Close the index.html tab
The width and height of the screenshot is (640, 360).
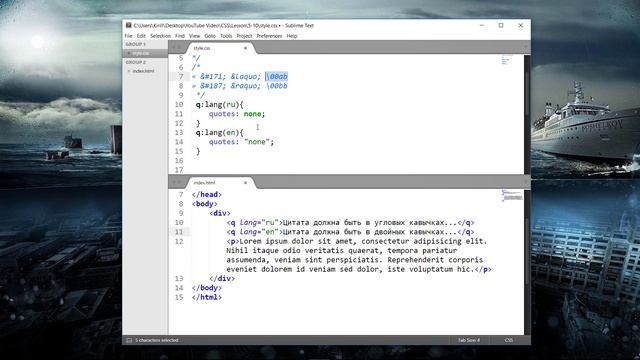pyautogui.click(x=245, y=183)
